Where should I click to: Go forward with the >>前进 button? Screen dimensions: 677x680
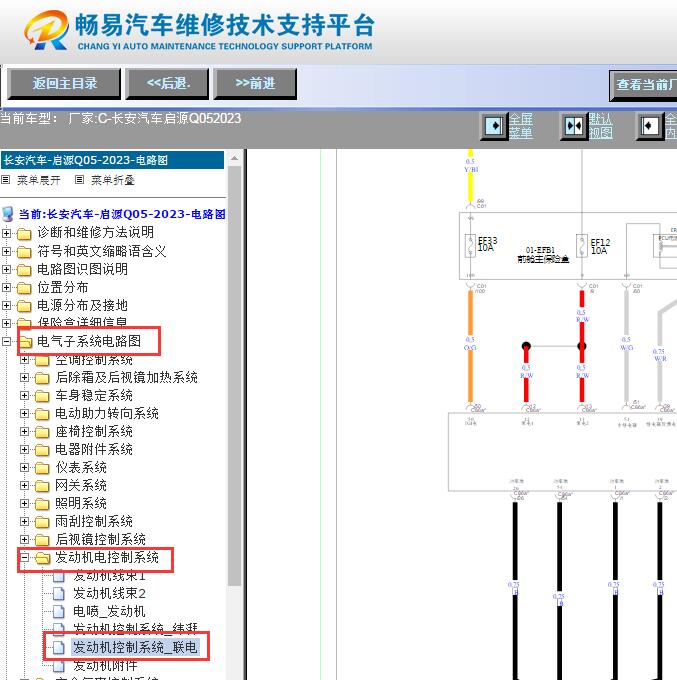coord(255,83)
